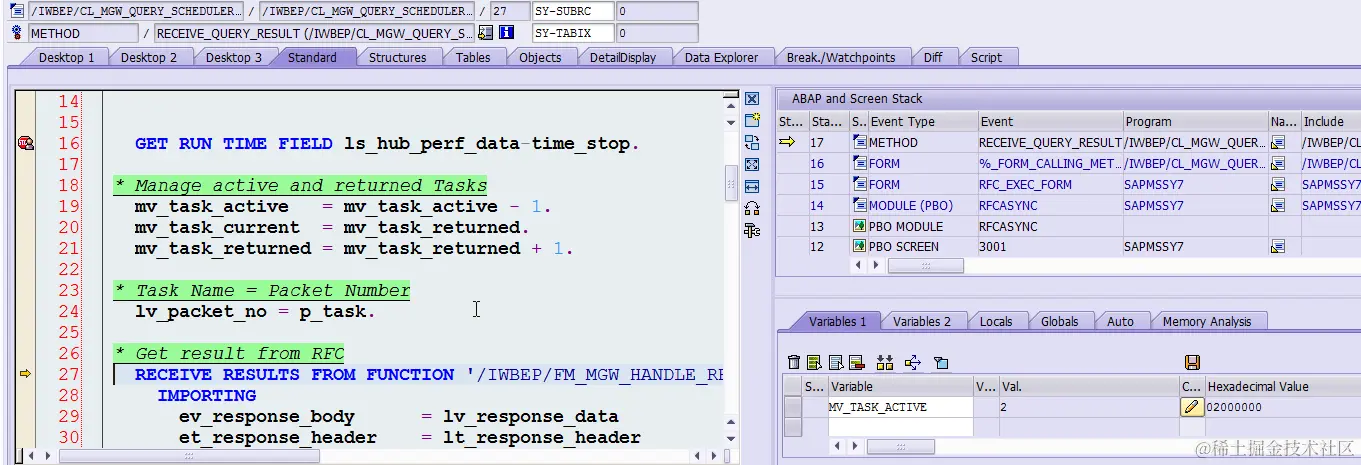Screen dimensions: 1361x465
Task: Click the SY-SUBRC variable name field
Action: coord(573,11)
